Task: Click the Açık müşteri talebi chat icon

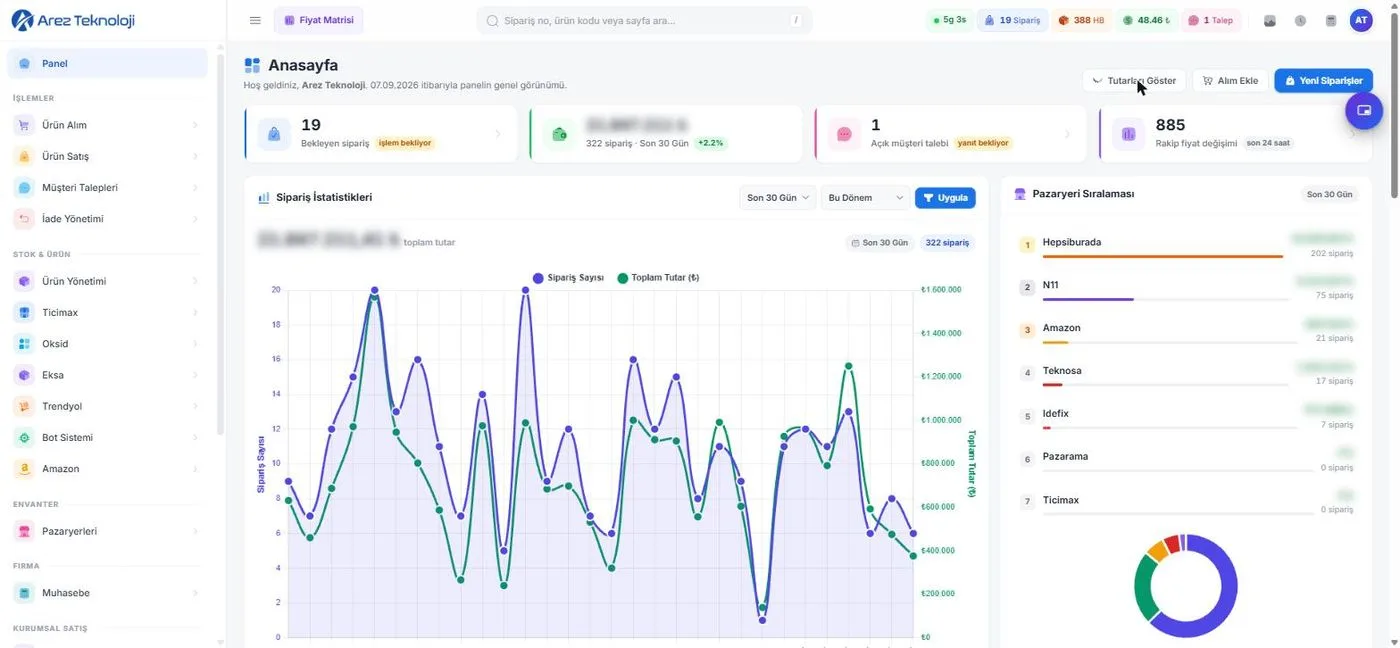Action: pyautogui.click(x=844, y=134)
